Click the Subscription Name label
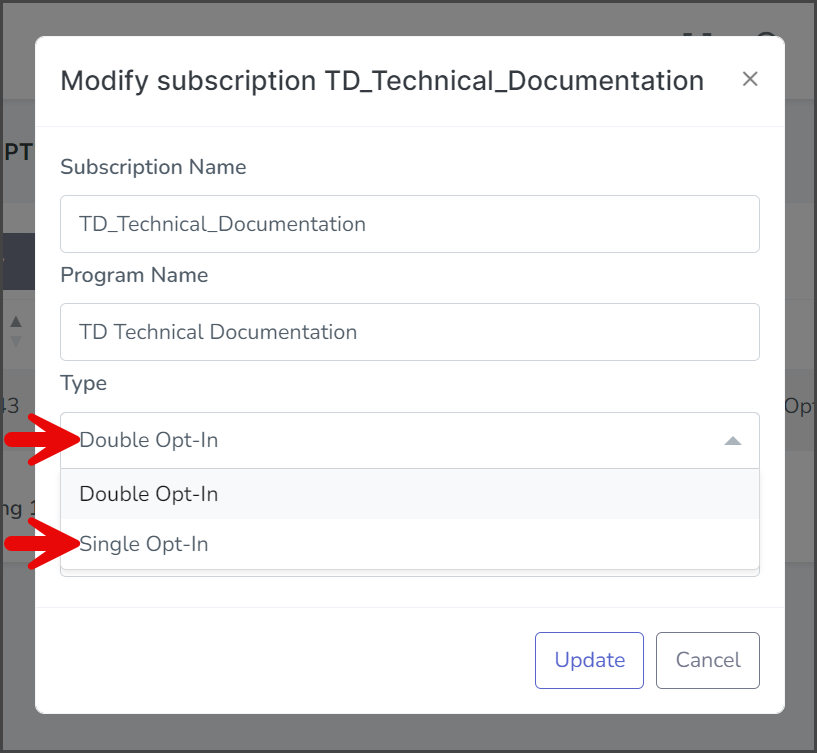This screenshot has width=817, height=753. point(153,167)
